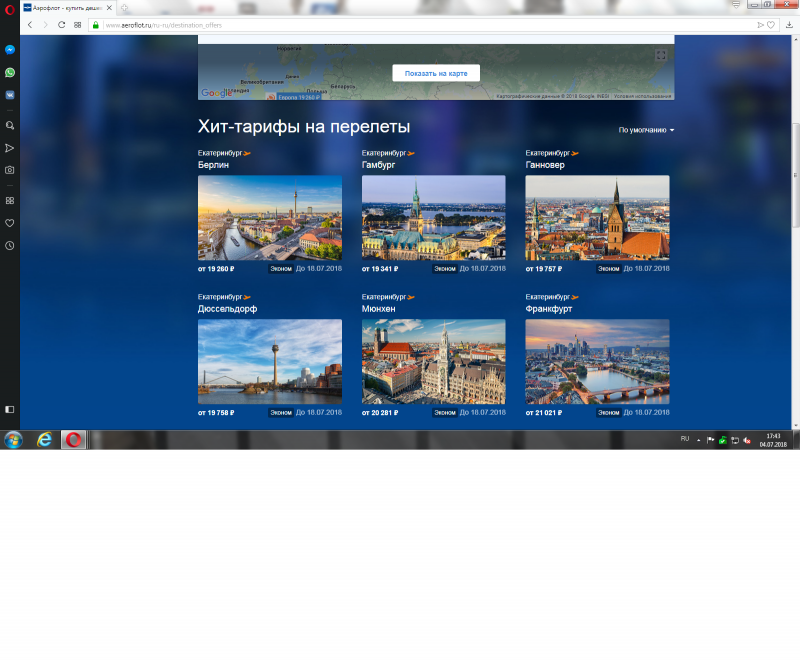Open Facebook Messenger in Opera sidebar
Image resolution: width=800 pixels, height=660 pixels.
10,49
